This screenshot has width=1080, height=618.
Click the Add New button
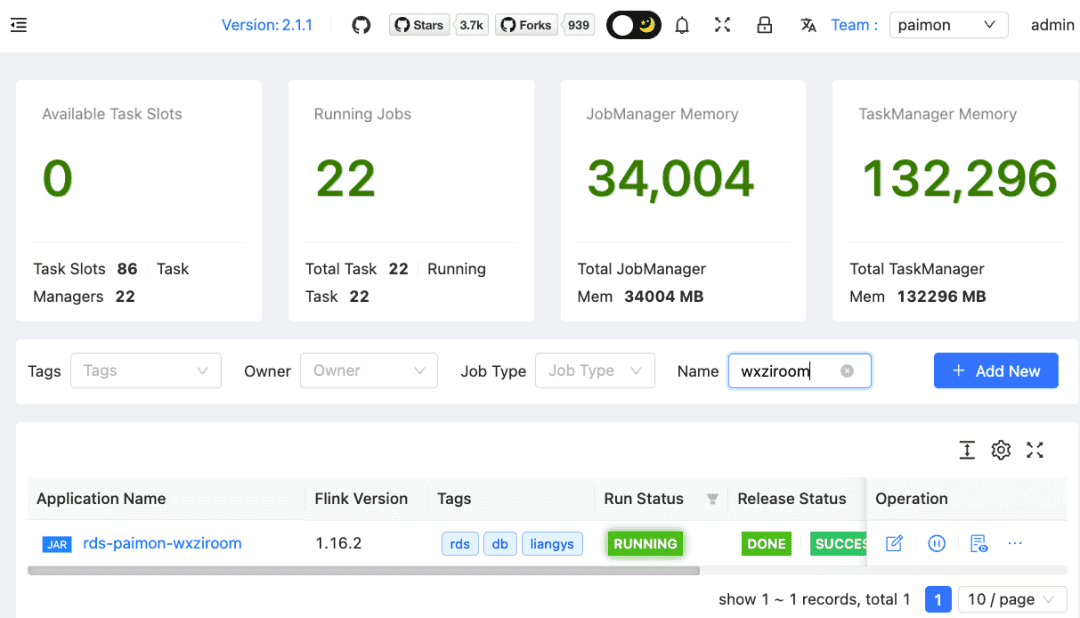click(x=995, y=371)
